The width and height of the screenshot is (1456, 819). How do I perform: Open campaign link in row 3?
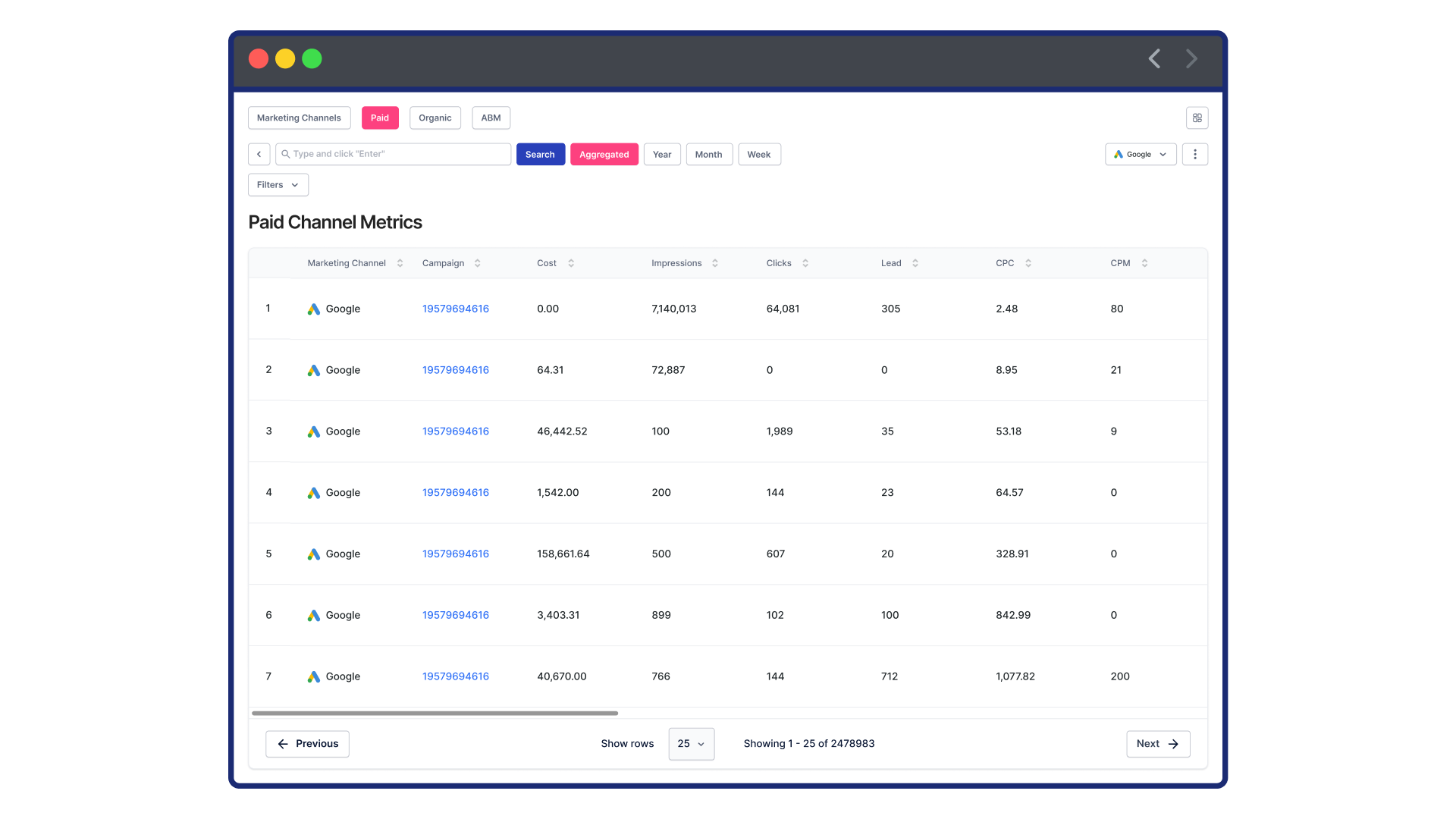pyautogui.click(x=455, y=431)
